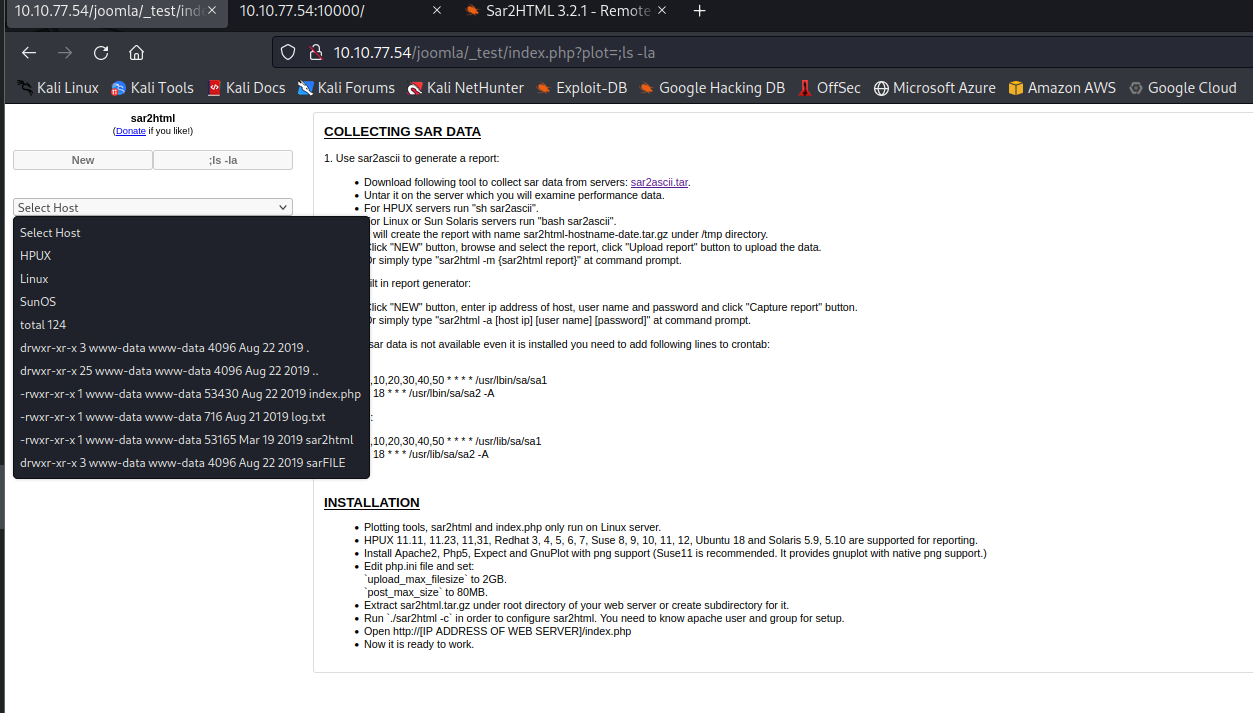
Task: Open the Kali NetHunter bookmark icon
Action: click(415, 88)
